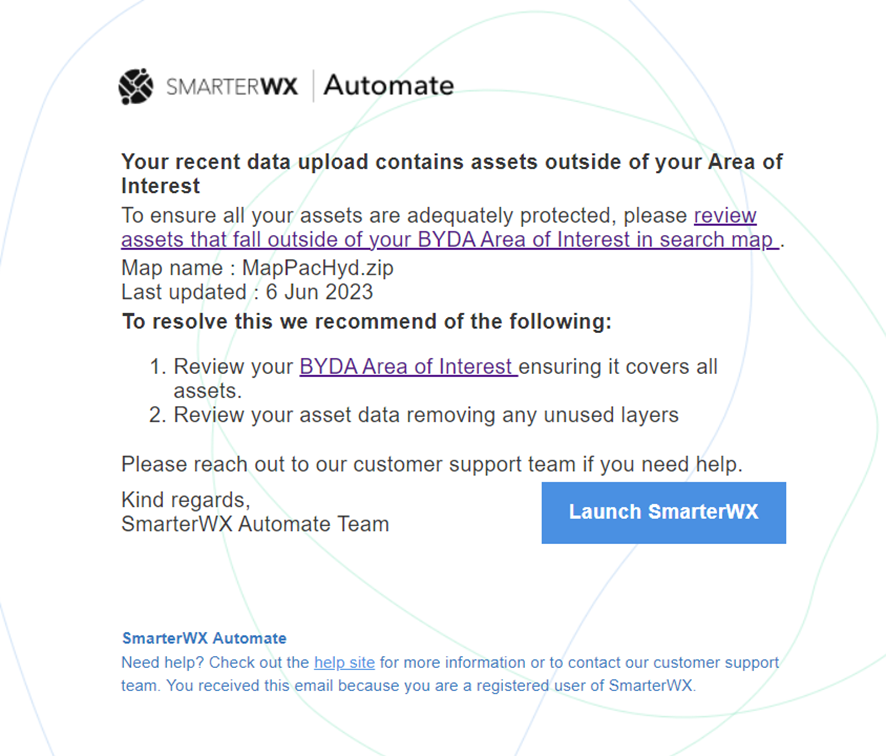Click 'ensuring it covers all assets' text
The height and width of the screenshot is (756, 886).
click(618, 367)
